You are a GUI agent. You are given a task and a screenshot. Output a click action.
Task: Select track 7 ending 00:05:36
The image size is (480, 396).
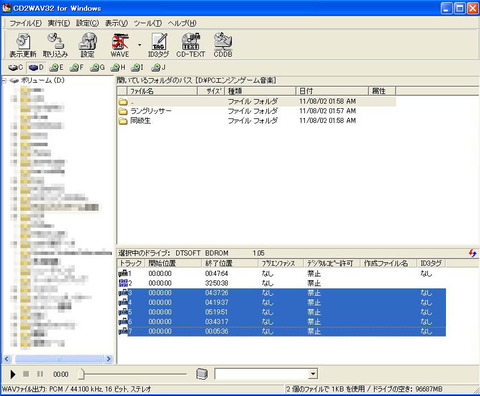[282, 332]
